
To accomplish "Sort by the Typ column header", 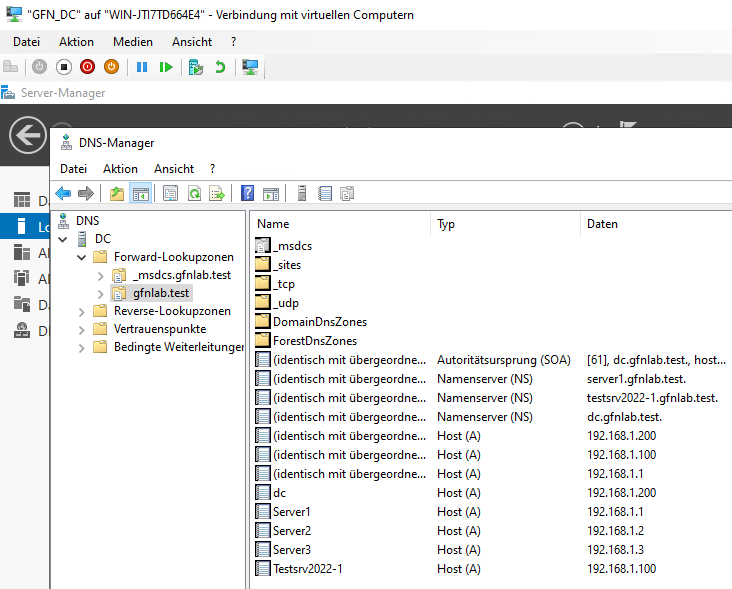I will tap(446, 224).
